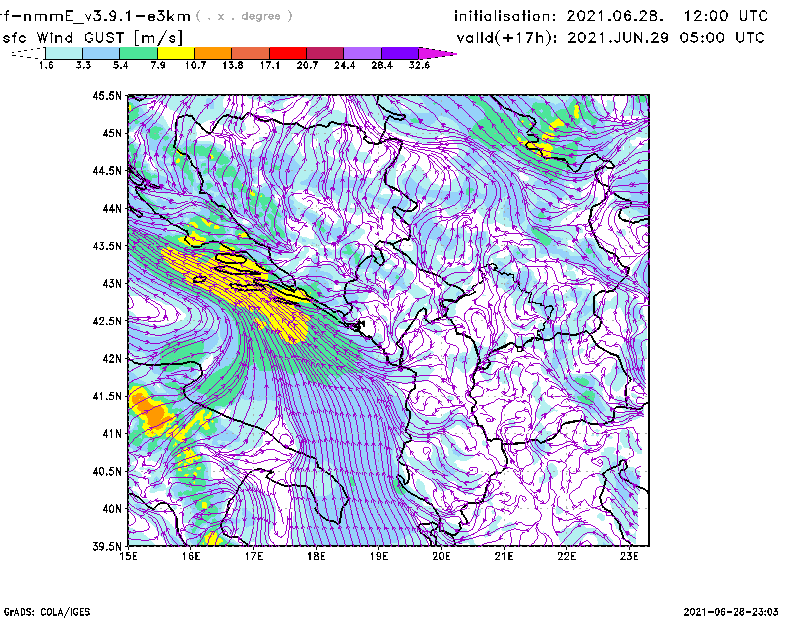
Task: Click the red 17.1–20.7 legend swatch
Action: (288, 53)
